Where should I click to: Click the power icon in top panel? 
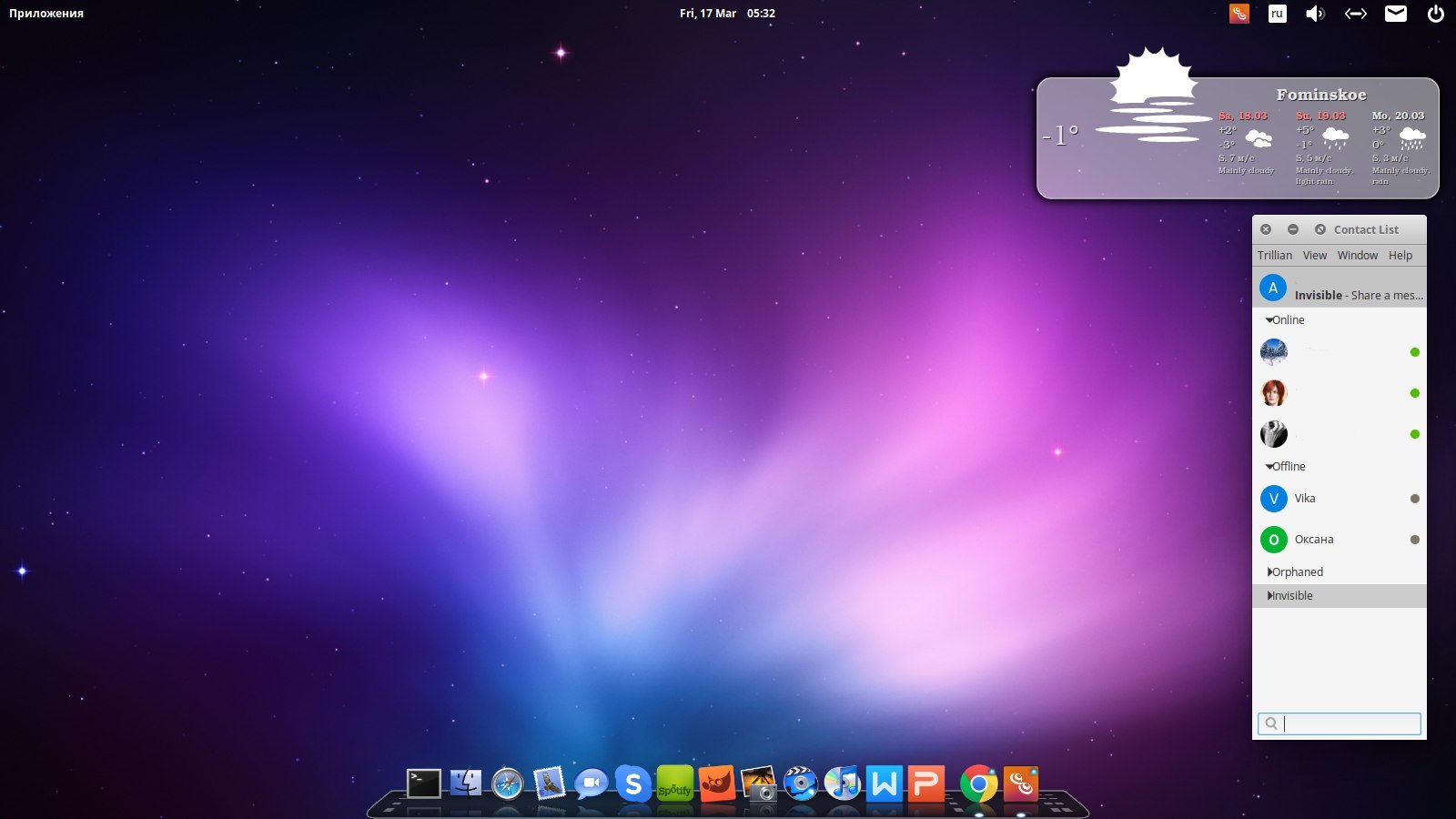click(x=1435, y=14)
